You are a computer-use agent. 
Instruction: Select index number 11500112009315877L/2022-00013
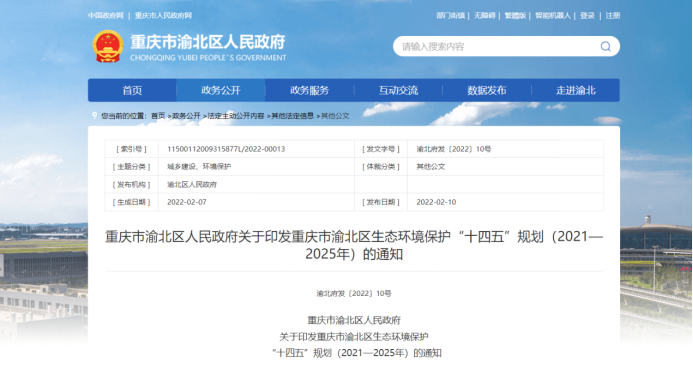tap(226, 149)
